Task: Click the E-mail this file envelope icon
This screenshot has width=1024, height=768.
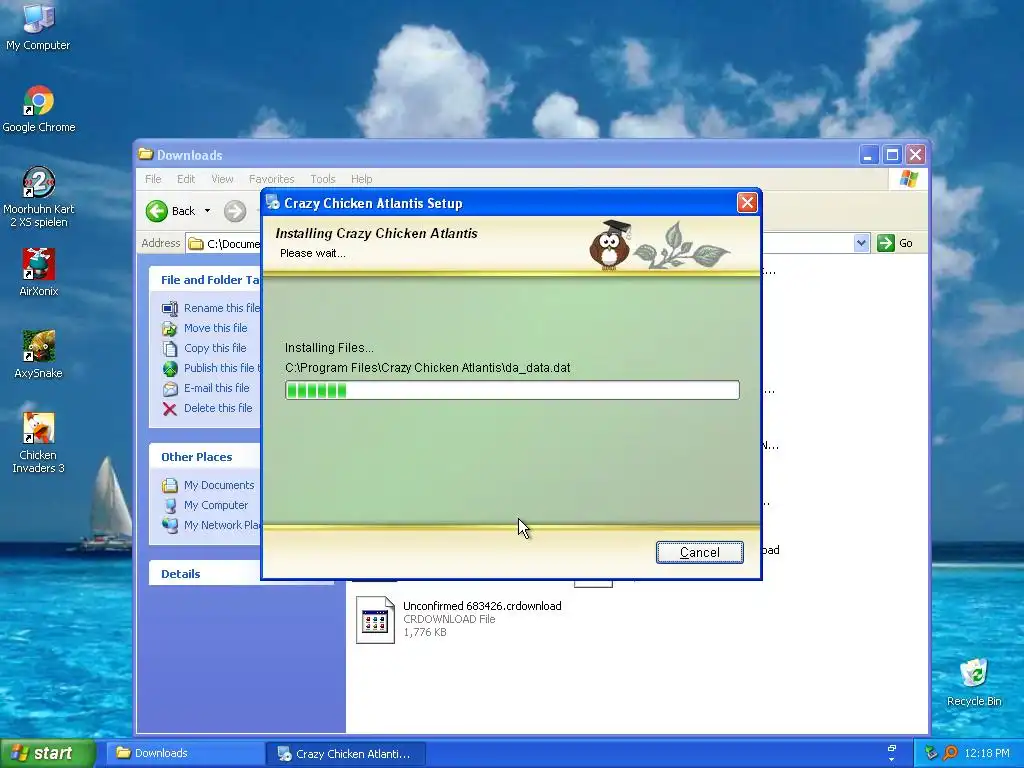Action: tap(170, 389)
